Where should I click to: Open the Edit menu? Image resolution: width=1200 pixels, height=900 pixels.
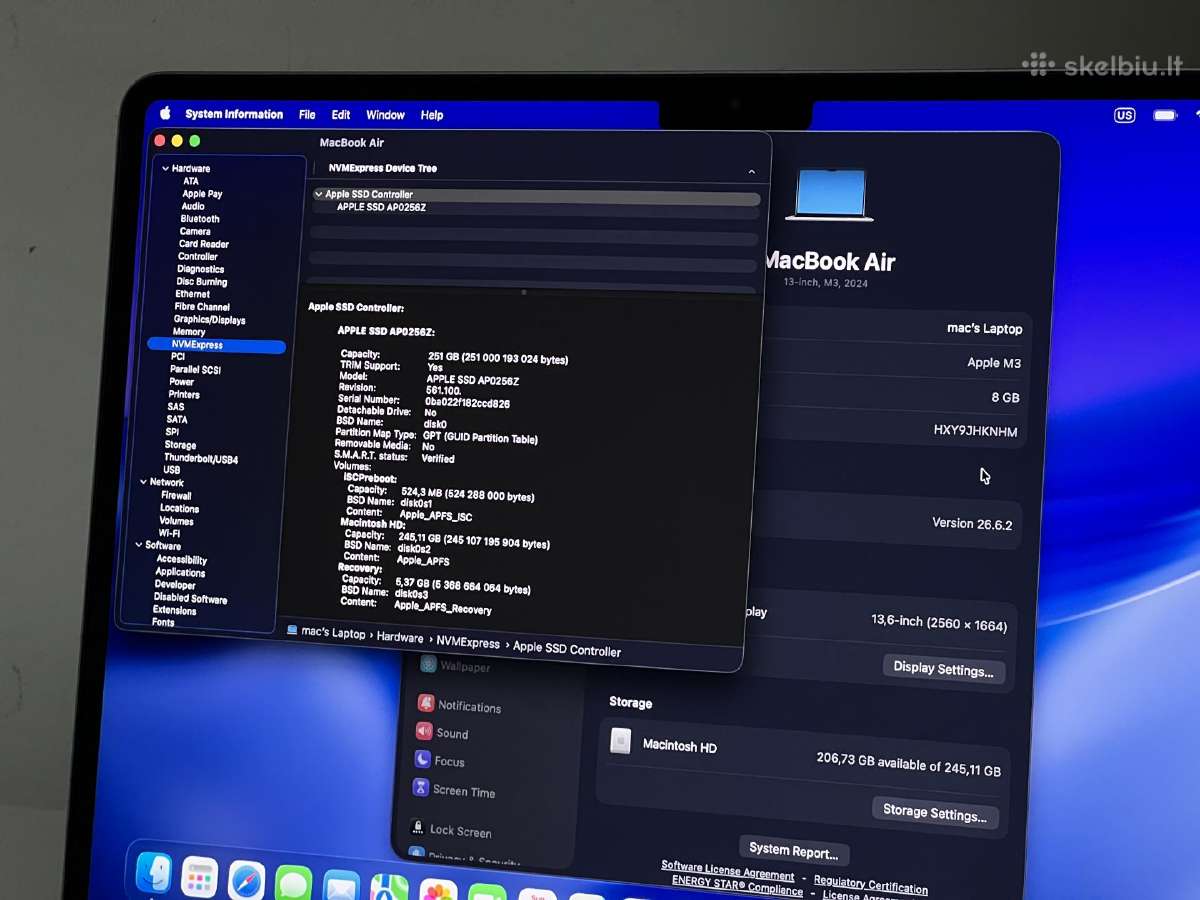coord(341,115)
